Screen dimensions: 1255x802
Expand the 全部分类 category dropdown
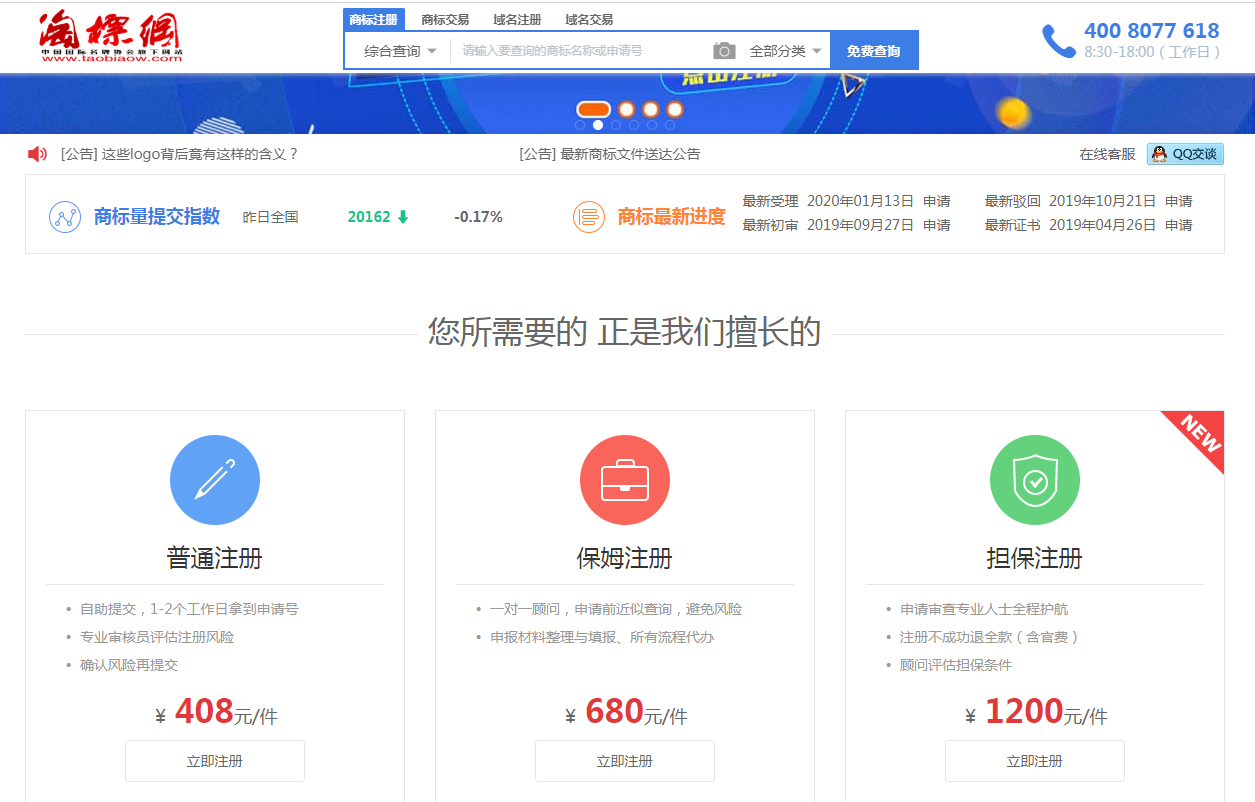pos(785,51)
